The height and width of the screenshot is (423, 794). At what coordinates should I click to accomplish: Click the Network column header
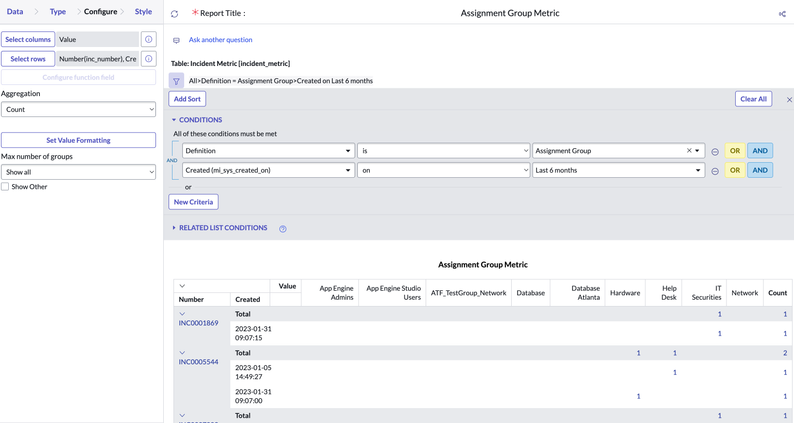click(744, 293)
